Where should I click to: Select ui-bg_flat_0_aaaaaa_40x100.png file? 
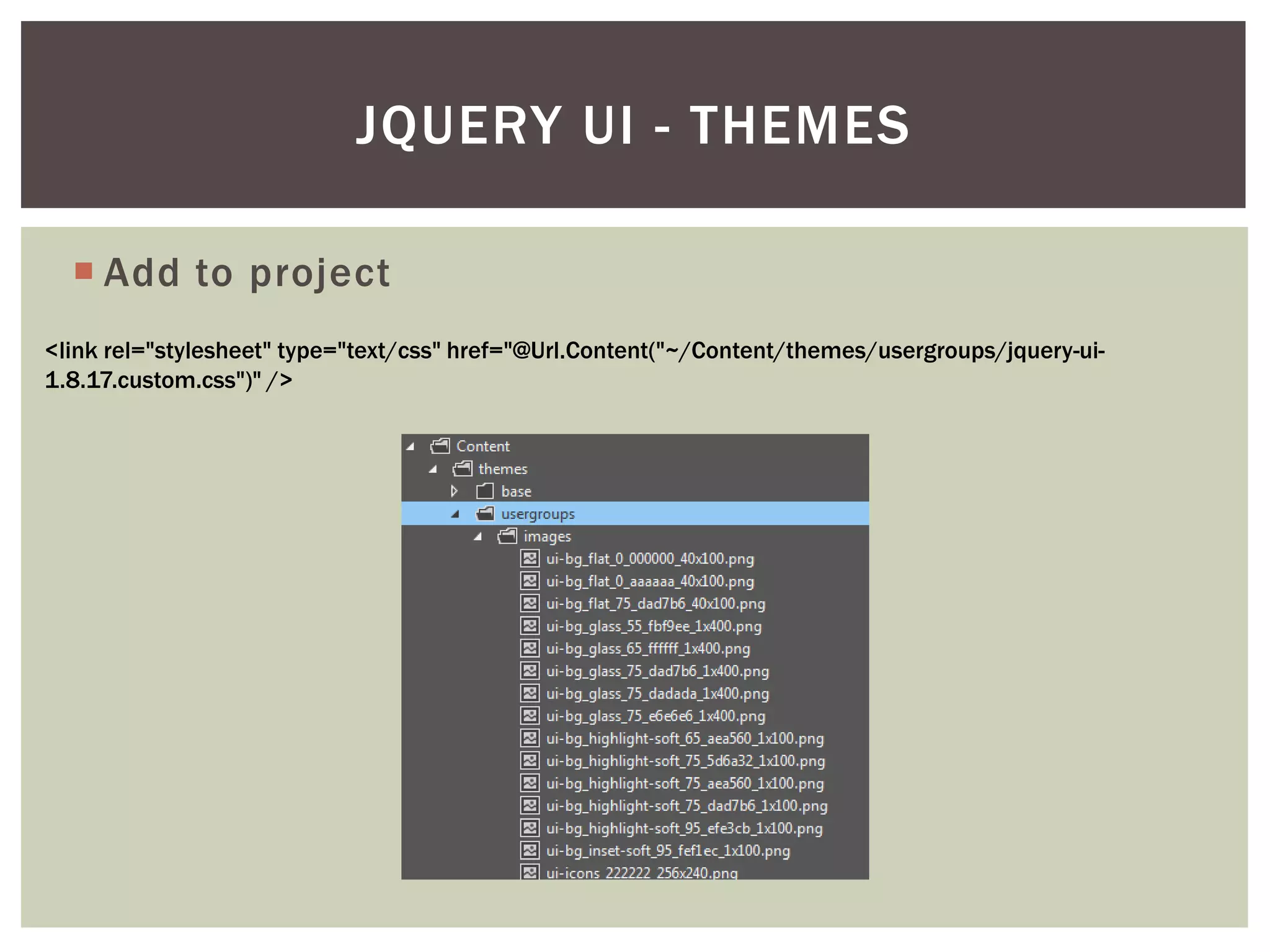pos(650,581)
